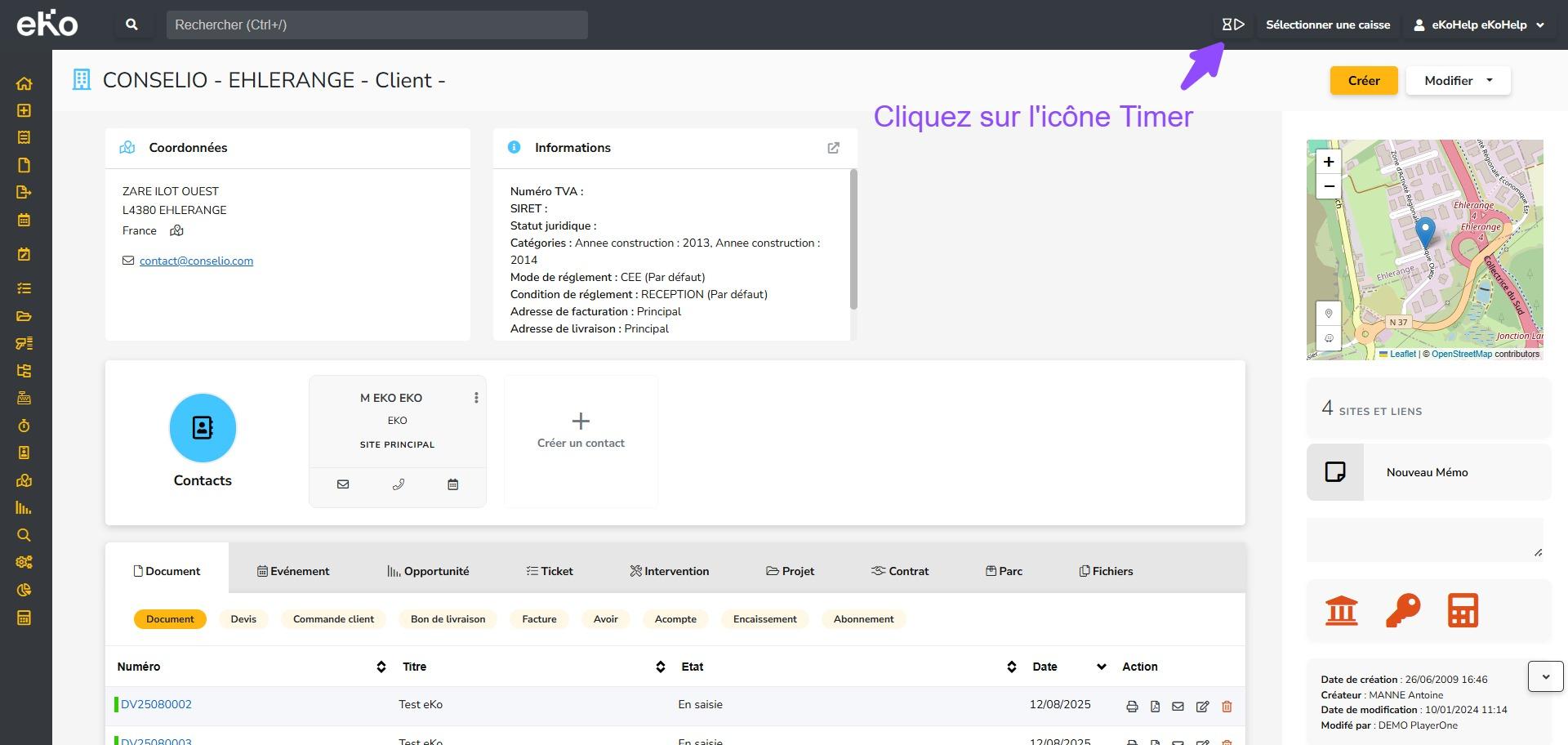Select the Devis filter pill
This screenshot has width=1568, height=745.
pos(243,619)
